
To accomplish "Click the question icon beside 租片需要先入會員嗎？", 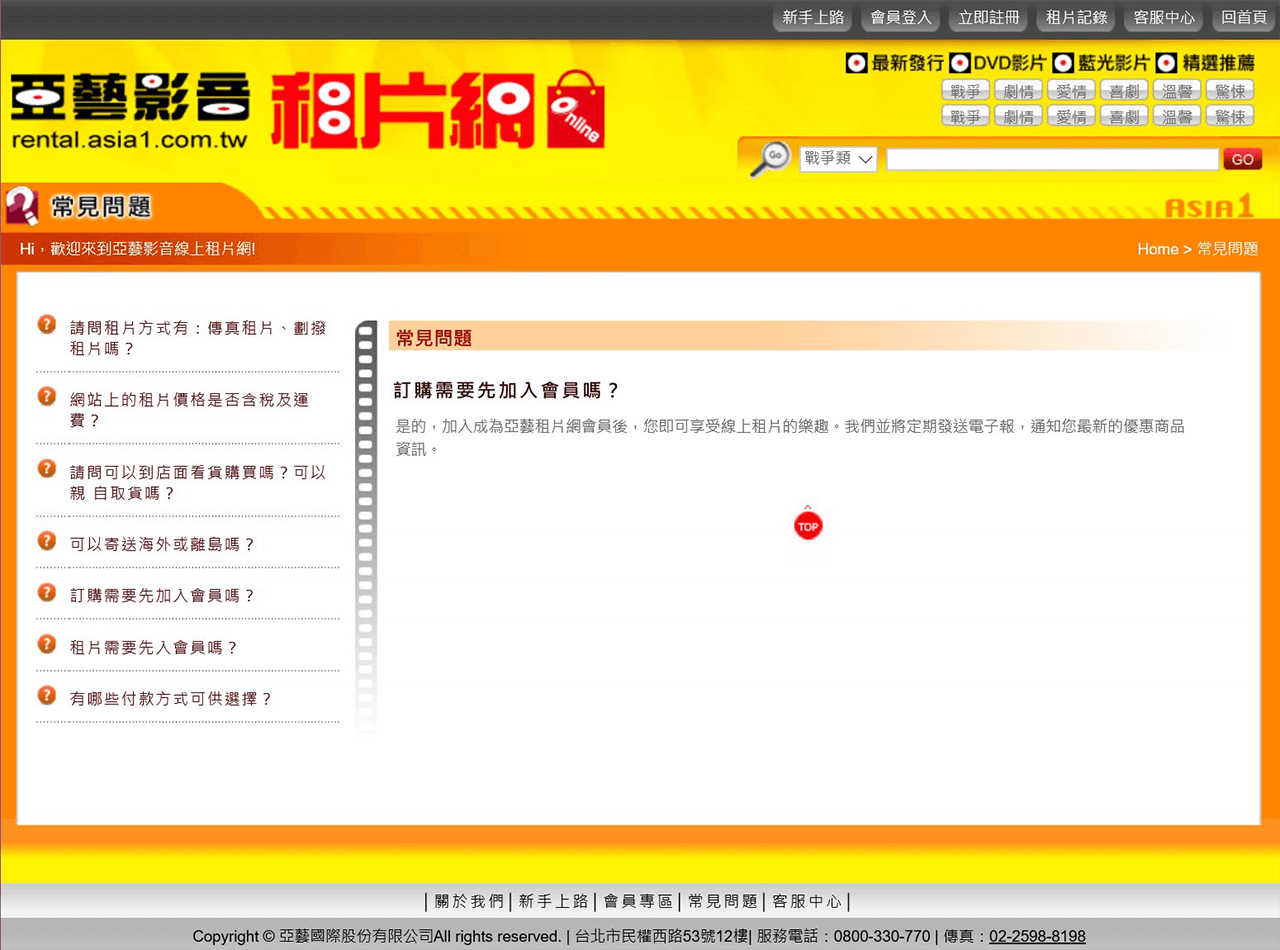I will click(47, 644).
